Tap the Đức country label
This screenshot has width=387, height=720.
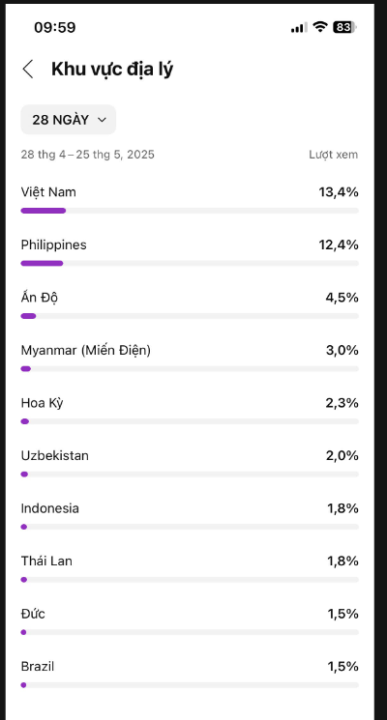point(33,613)
